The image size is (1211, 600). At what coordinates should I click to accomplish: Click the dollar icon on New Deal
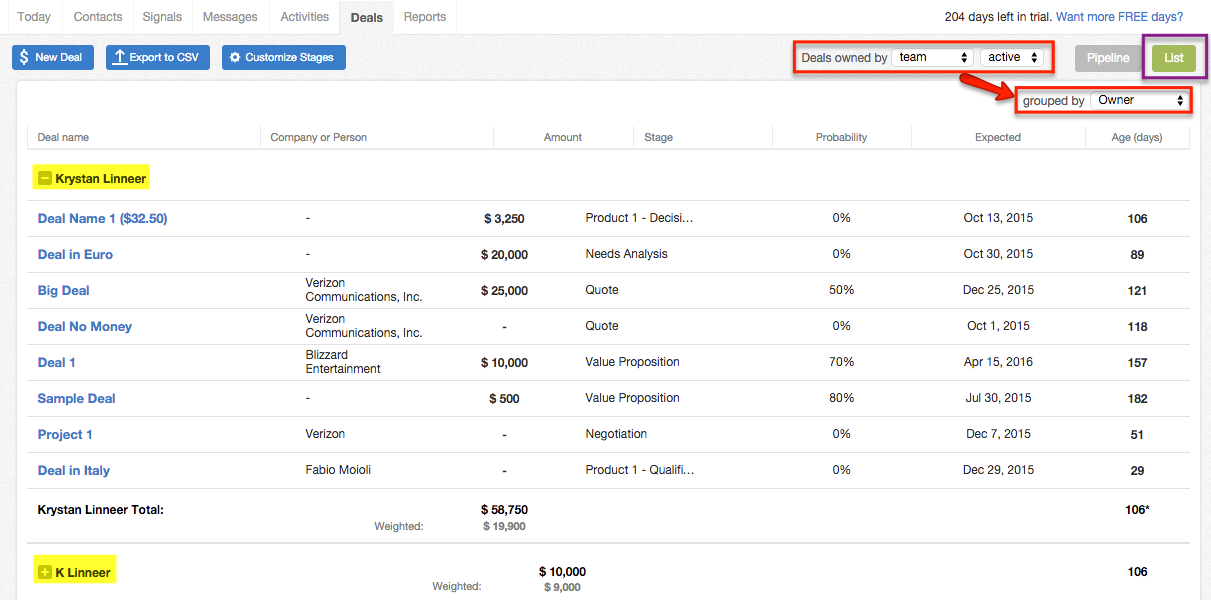pos(24,58)
